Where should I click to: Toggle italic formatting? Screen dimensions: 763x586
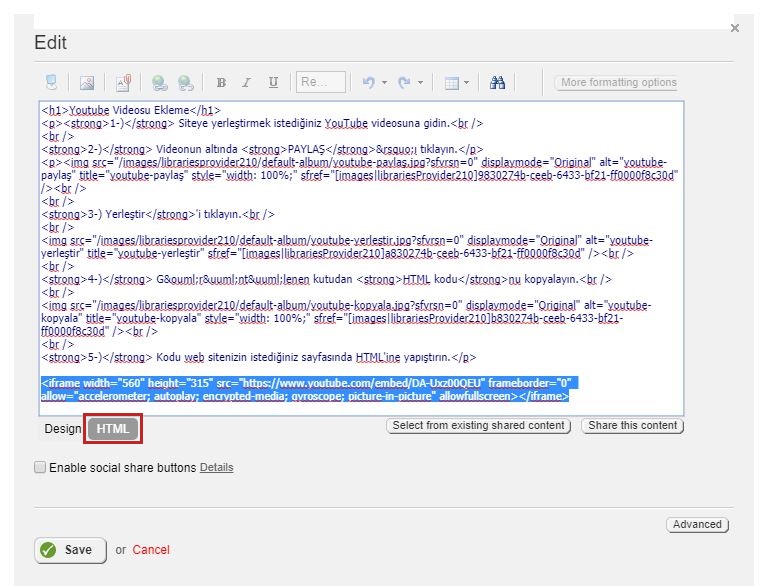(247, 83)
